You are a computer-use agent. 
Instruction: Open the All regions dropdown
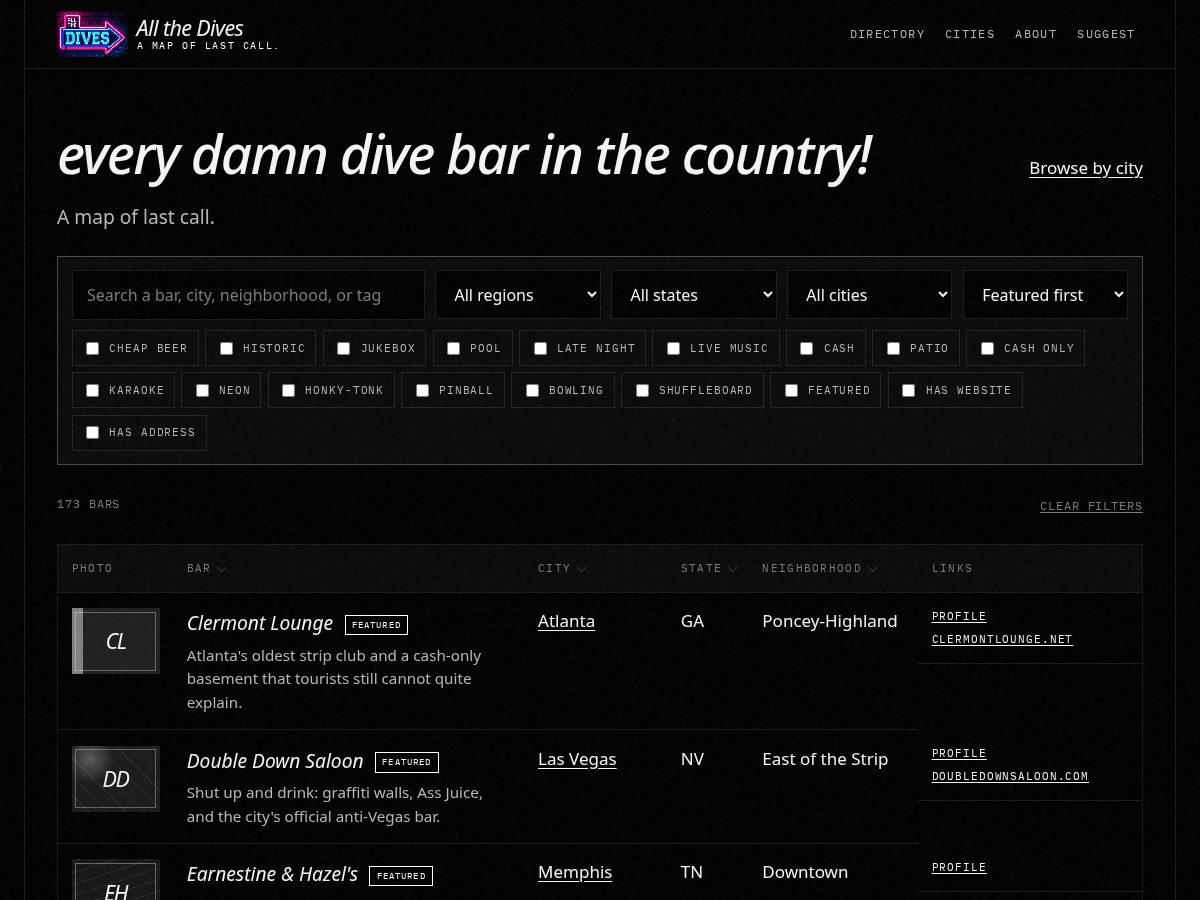click(x=518, y=295)
